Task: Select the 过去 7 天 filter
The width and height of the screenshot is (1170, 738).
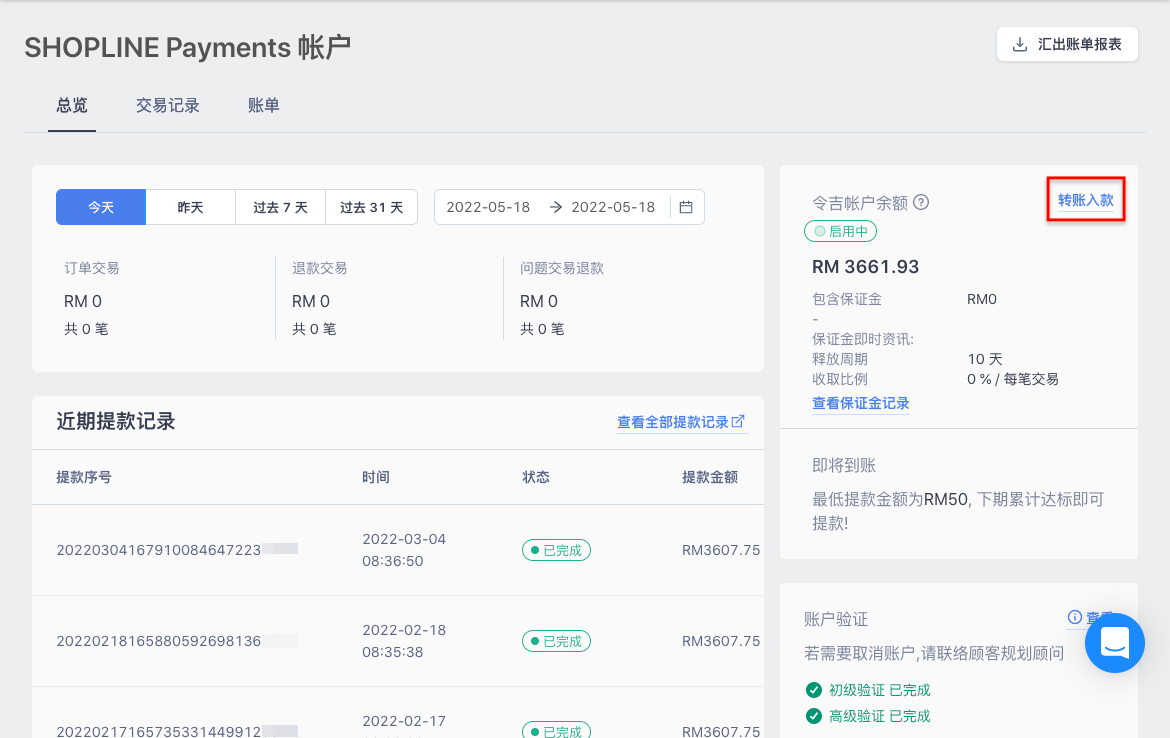Action: tap(280, 207)
